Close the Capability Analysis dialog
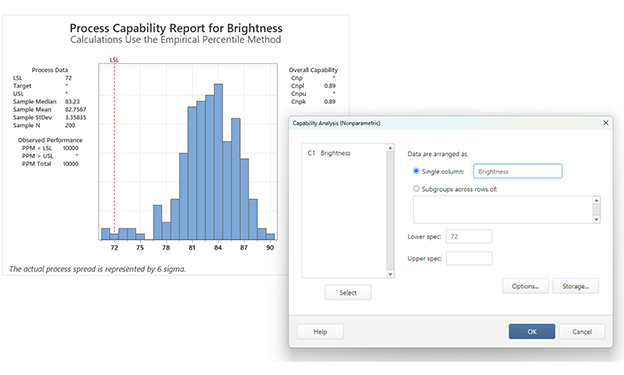The width and height of the screenshot is (624, 375). click(605, 123)
